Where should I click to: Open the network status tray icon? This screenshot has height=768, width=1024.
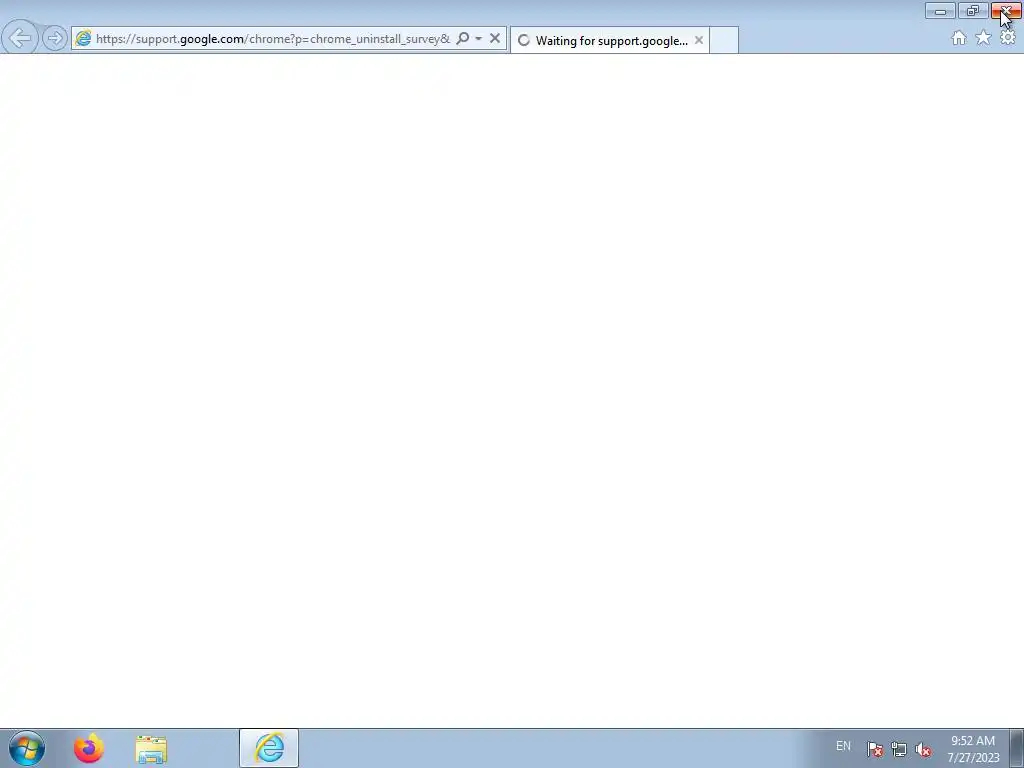coord(899,749)
